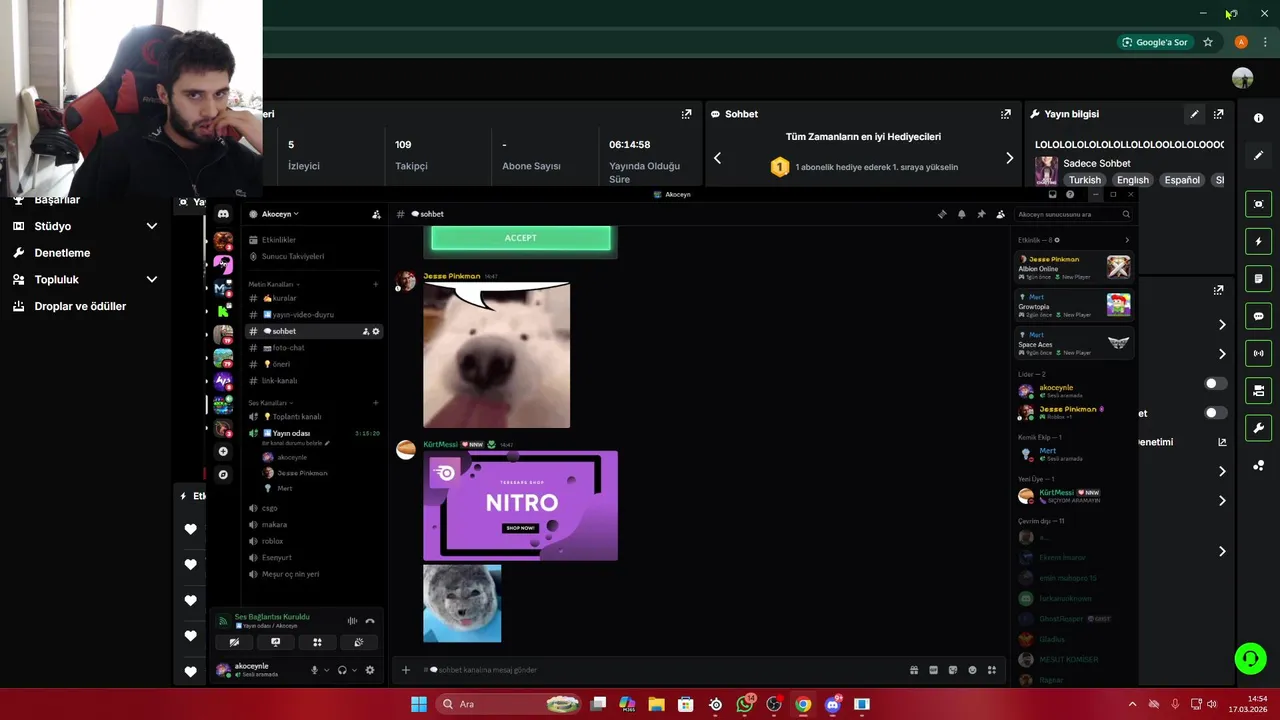This screenshot has height=720, width=1280.
Task: Open Discord voice activities launcher
Action: (317, 642)
